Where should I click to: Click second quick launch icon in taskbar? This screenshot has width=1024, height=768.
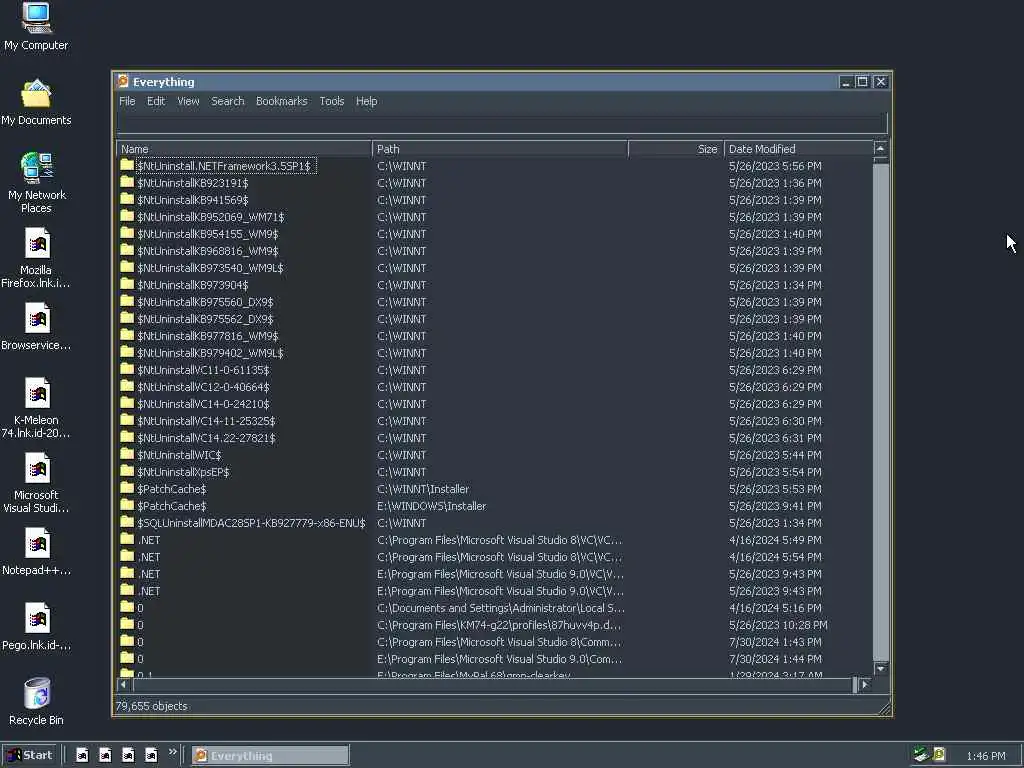pyautogui.click(x=105, y=755)
